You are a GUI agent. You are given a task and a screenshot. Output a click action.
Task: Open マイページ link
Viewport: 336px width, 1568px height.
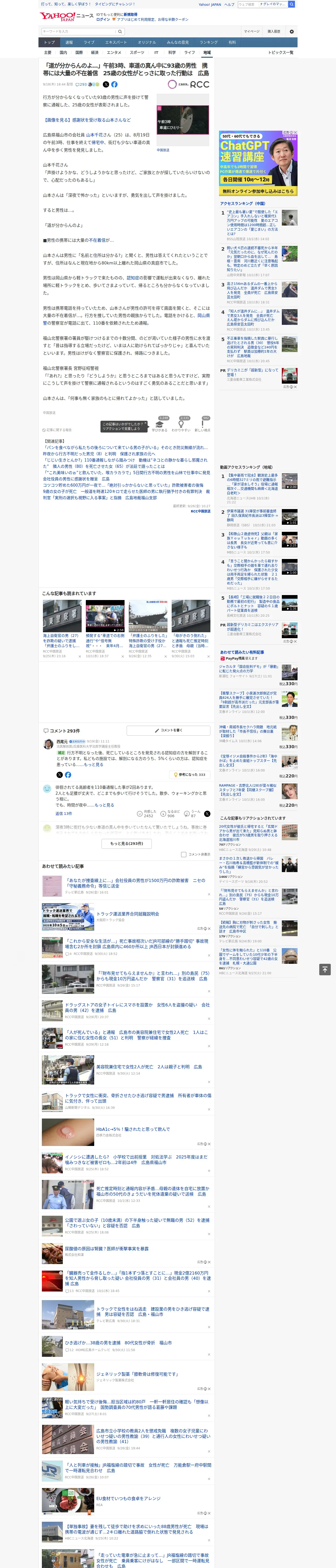point(251,31)
